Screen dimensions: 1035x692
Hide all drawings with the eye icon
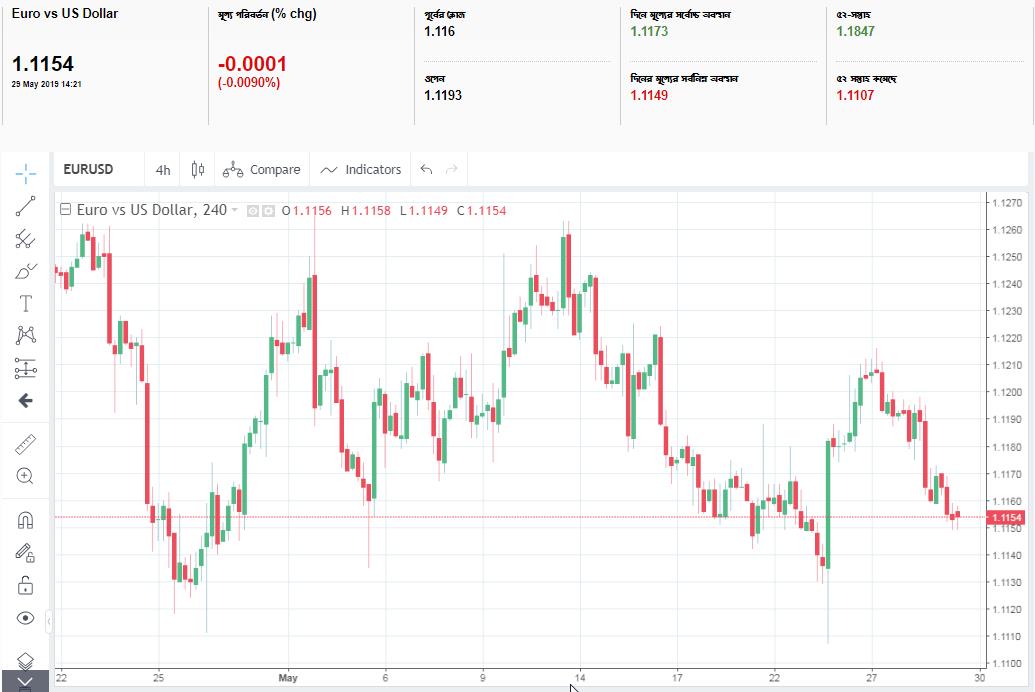point(26,618)
